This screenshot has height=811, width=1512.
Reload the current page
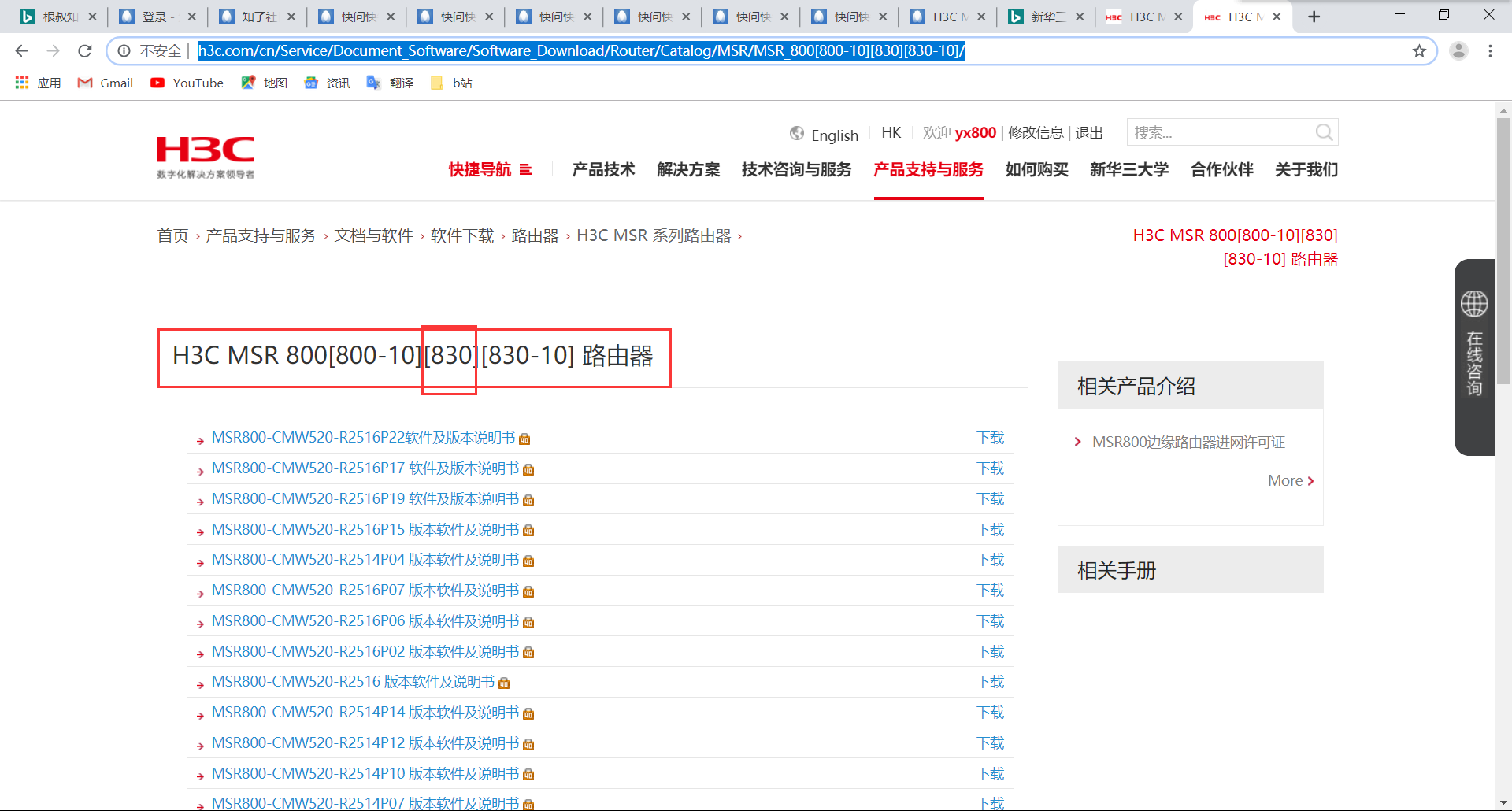85,51
